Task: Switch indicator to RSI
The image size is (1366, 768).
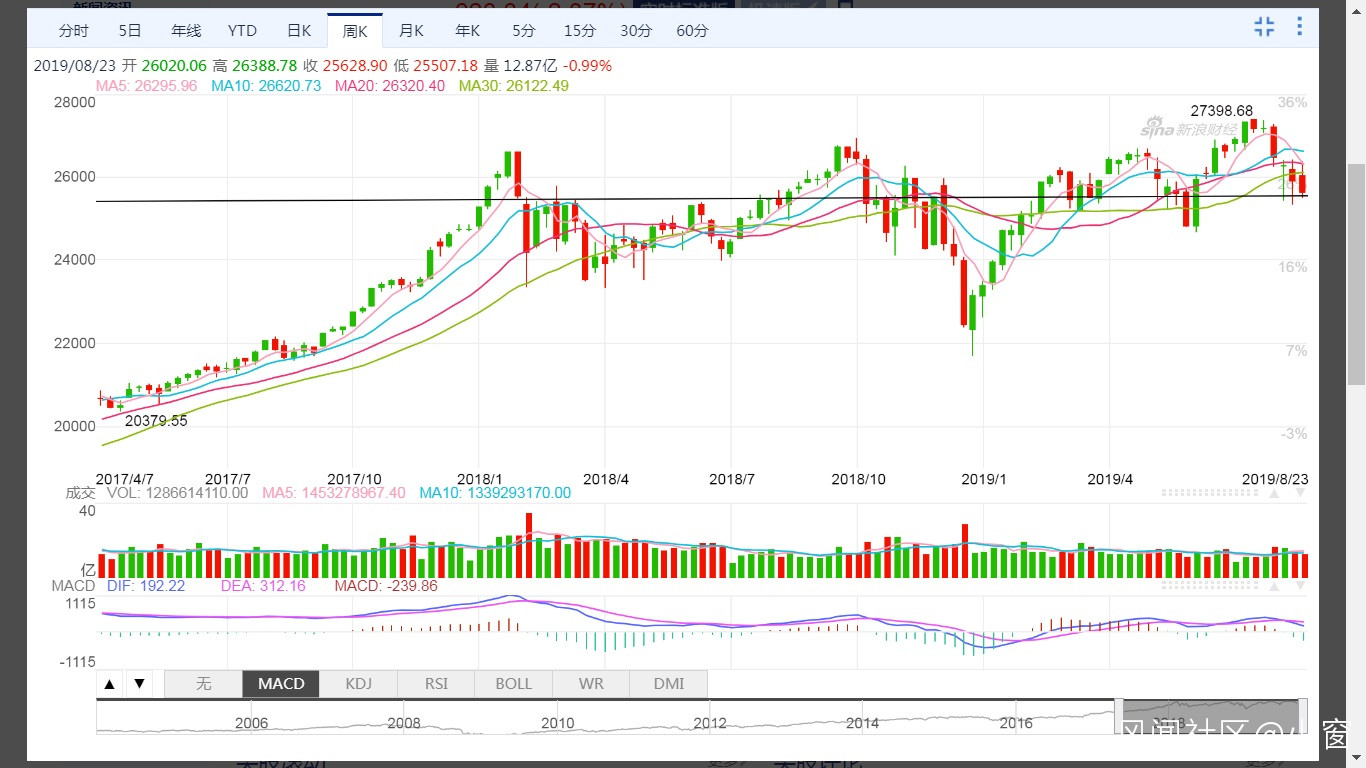Action: (x=436, y=684)
